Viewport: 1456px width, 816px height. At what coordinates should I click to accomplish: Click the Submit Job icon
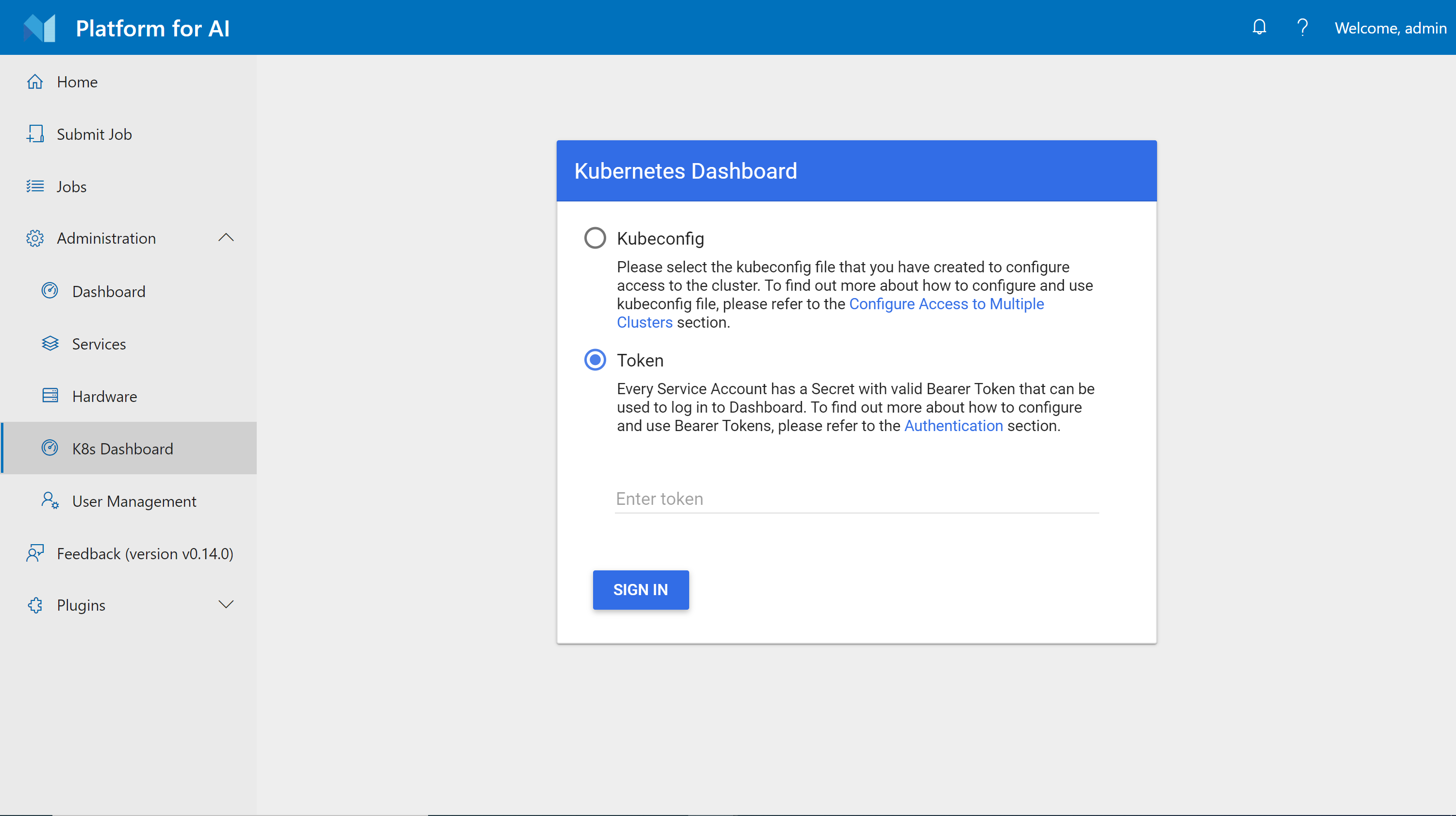[x=35, y=134]
